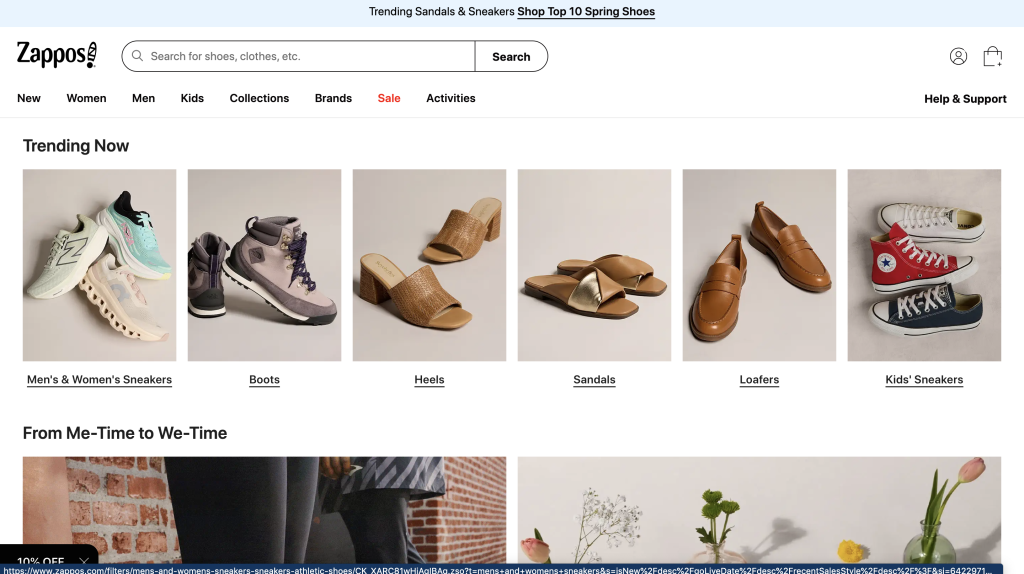Viewport: 1024px width, 574px height.
Task: Open the New menu
Action: point(29,98)
